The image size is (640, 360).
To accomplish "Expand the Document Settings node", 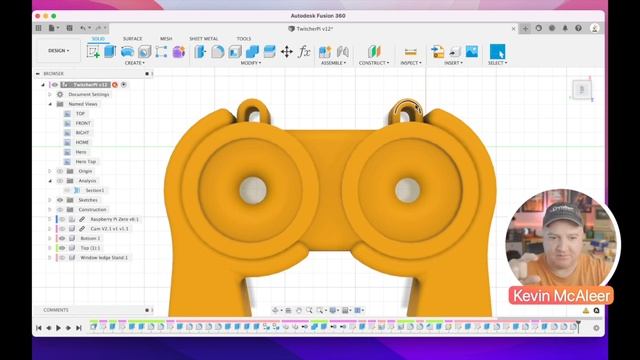I will (x=50, y=94).
